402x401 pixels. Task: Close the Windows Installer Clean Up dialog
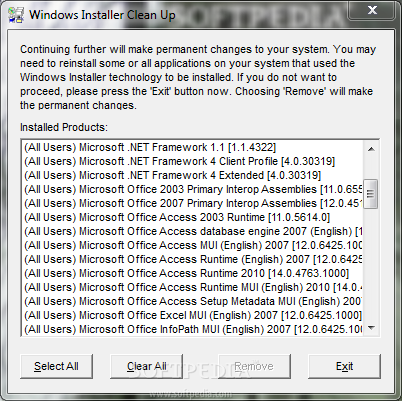[372, 10]
